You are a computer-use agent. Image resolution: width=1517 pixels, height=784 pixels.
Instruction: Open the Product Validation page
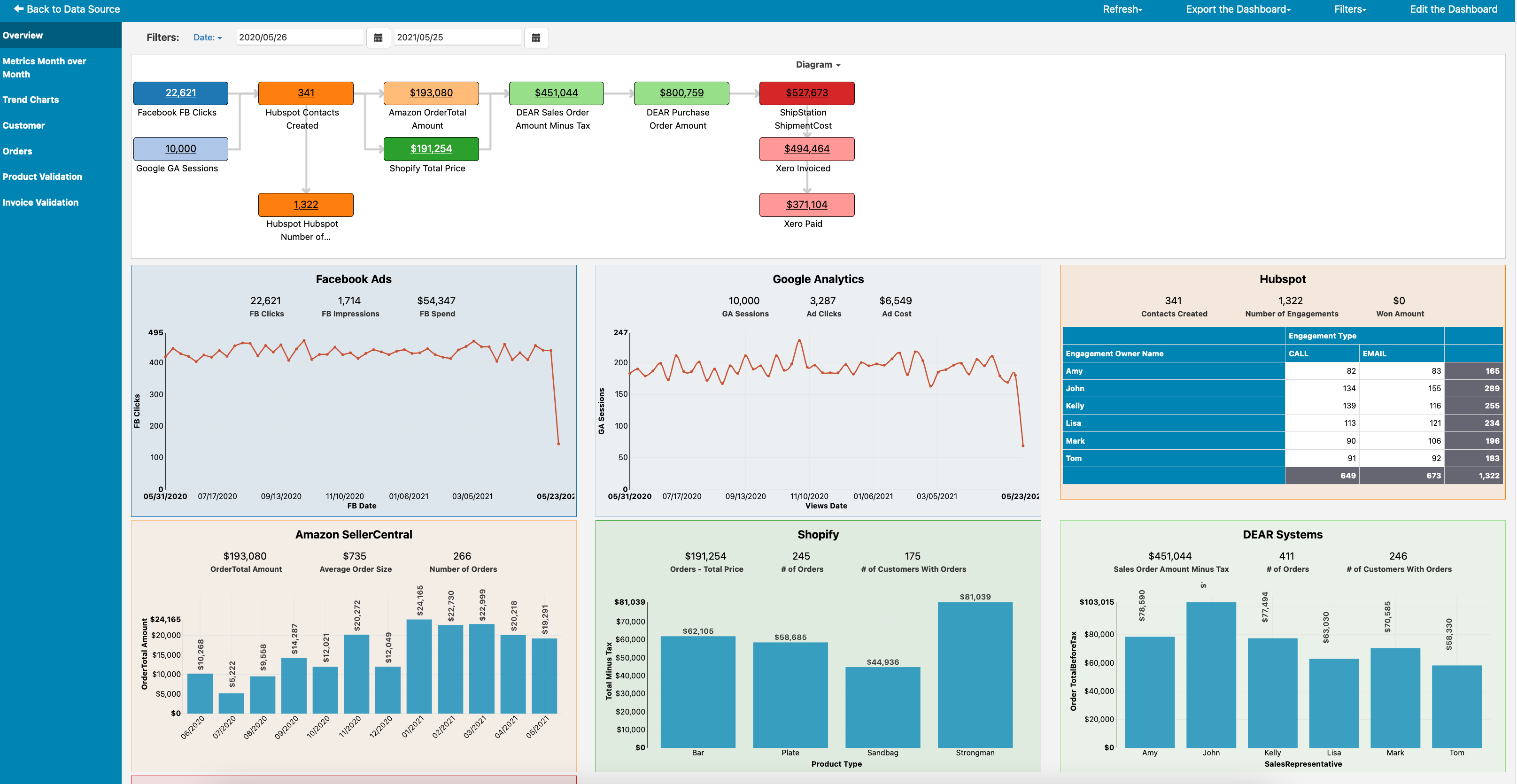[x=42, y=177]
